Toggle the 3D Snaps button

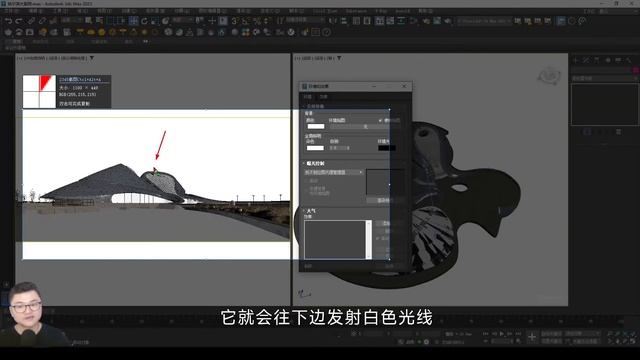pos(234,20)
